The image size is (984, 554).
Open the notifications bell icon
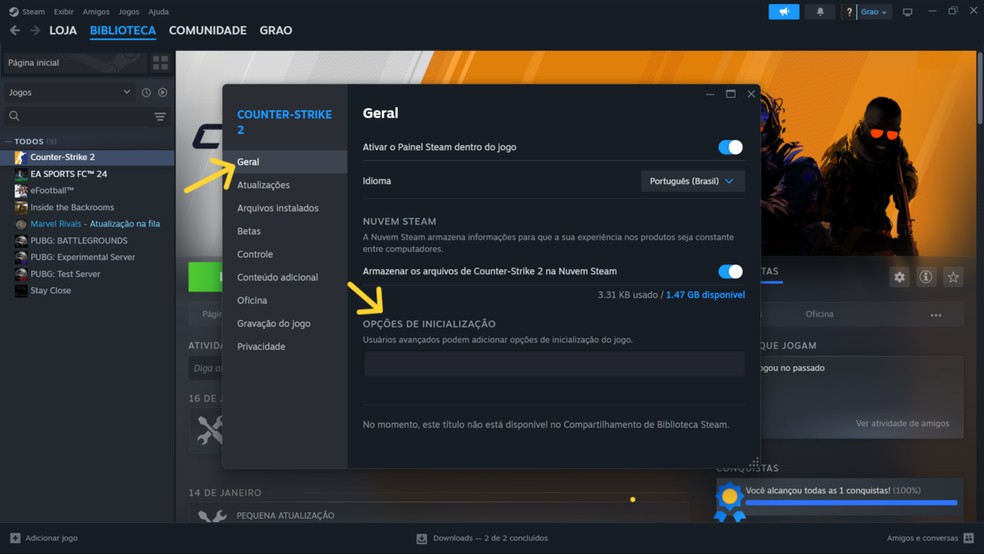point(820,11)
